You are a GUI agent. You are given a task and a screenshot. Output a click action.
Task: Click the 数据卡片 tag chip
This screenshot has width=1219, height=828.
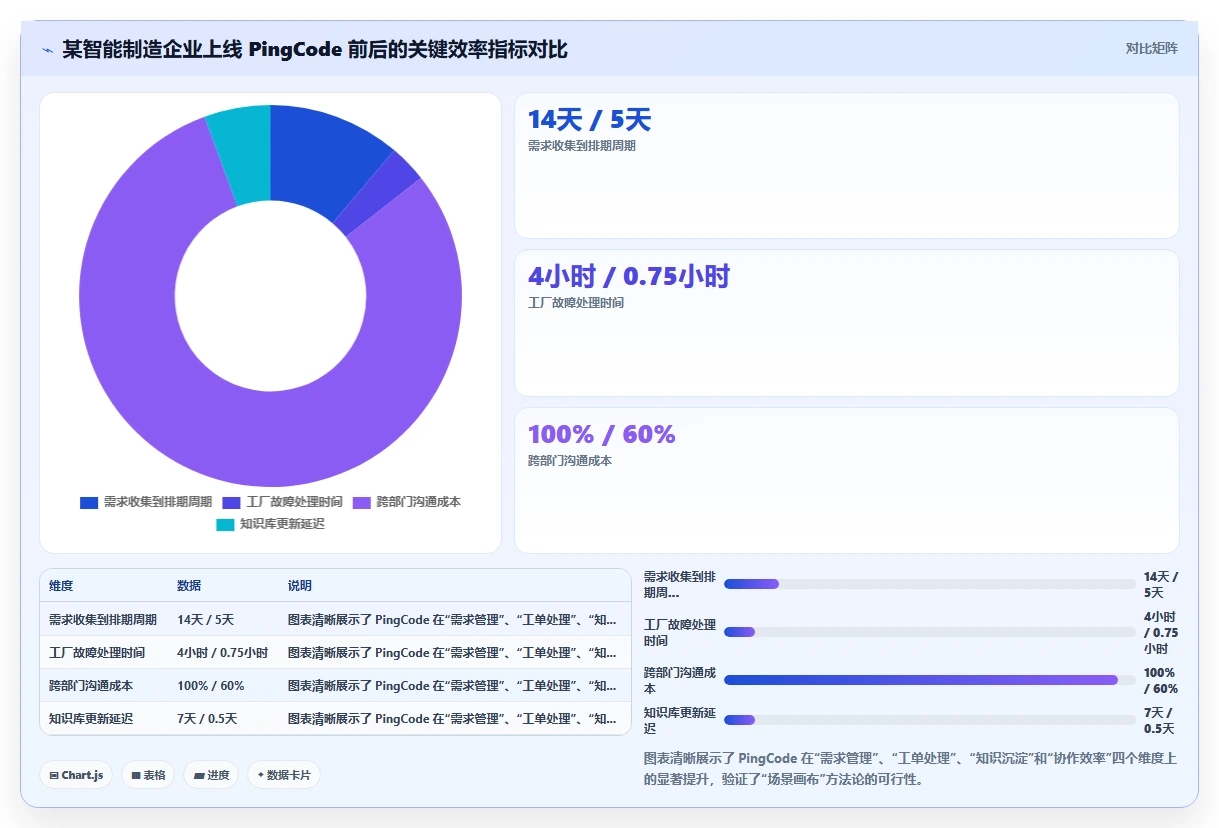click(284, 775)
